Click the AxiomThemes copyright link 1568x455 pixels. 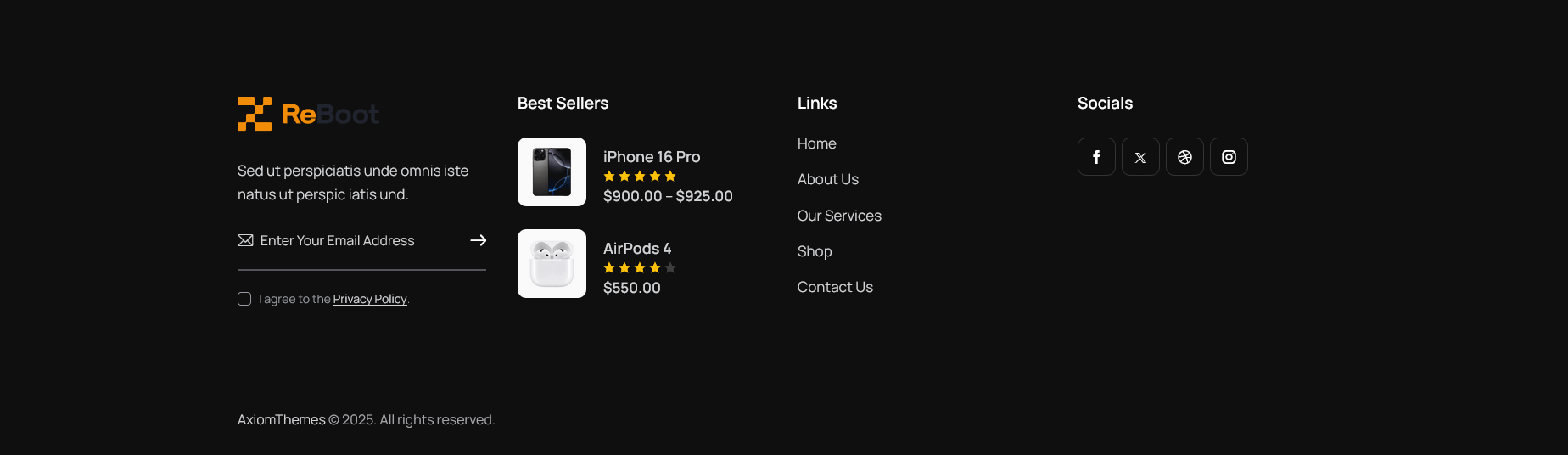click(282, 419)
